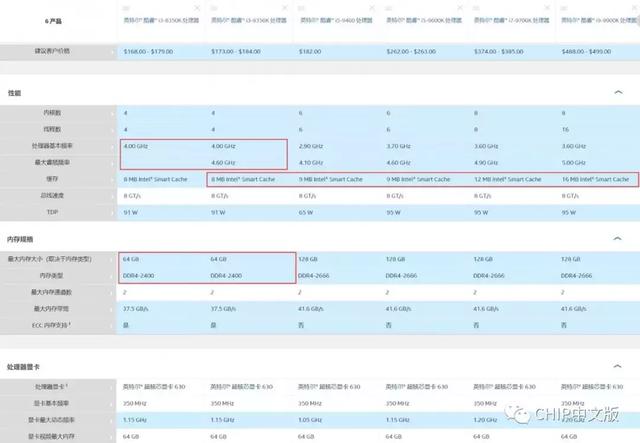Viewport: 640px width, 443px height.
Task: Select the 5.00 GHz turbo frequency value
Action: (574, 163)
